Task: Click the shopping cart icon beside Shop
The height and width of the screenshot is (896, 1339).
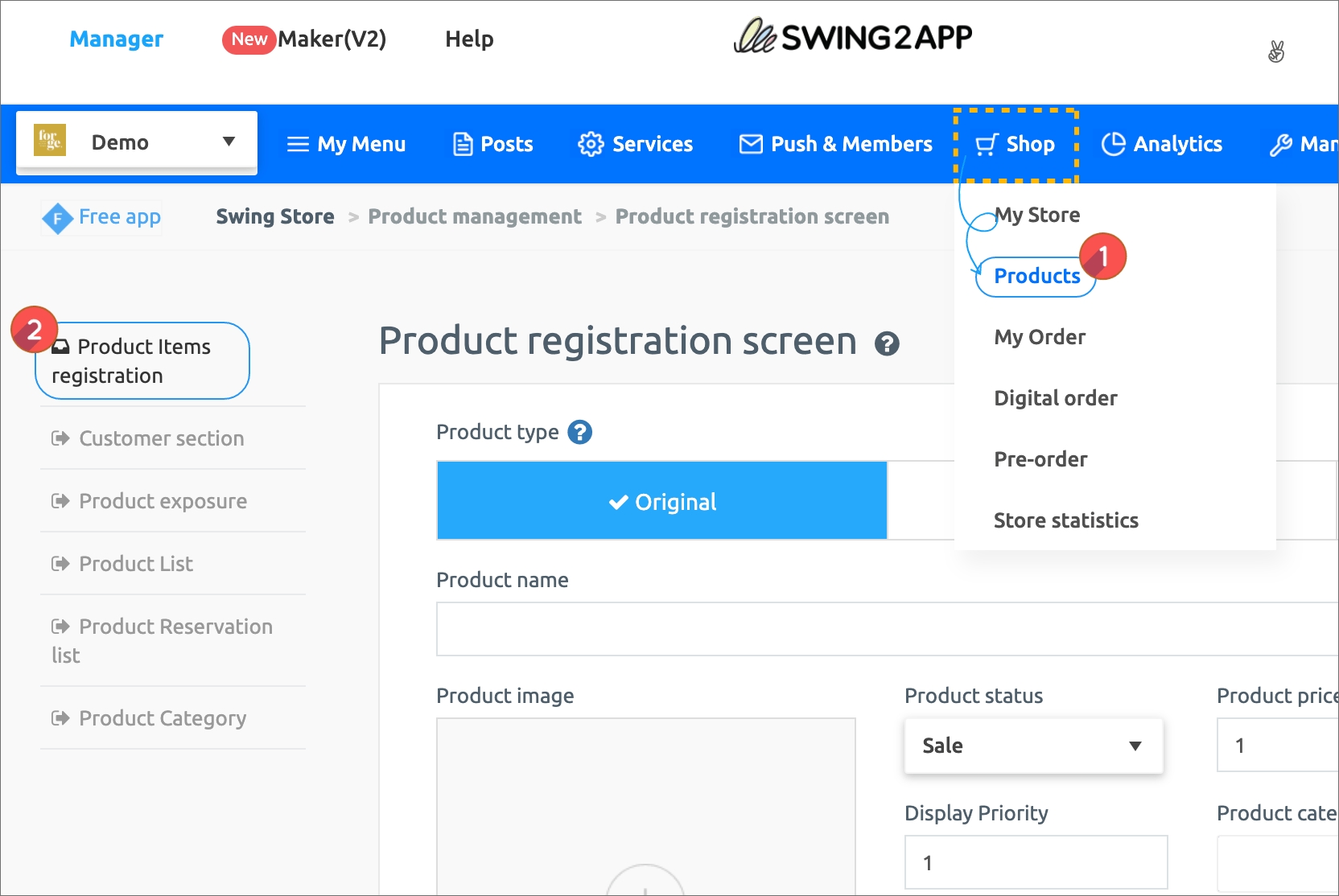Action: (x=987, y=144)
